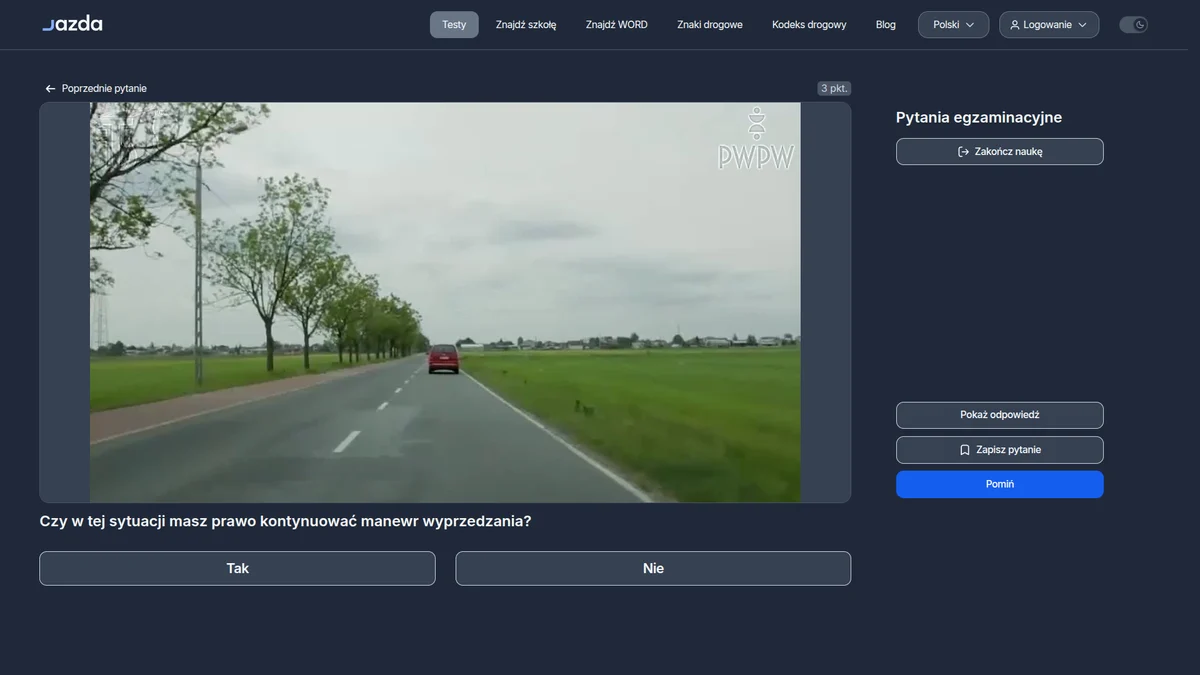Click the user icon in Logowanie
Image resolution: width=1200 pixels, height=675 pixels.
click(x=1015, y=25)
